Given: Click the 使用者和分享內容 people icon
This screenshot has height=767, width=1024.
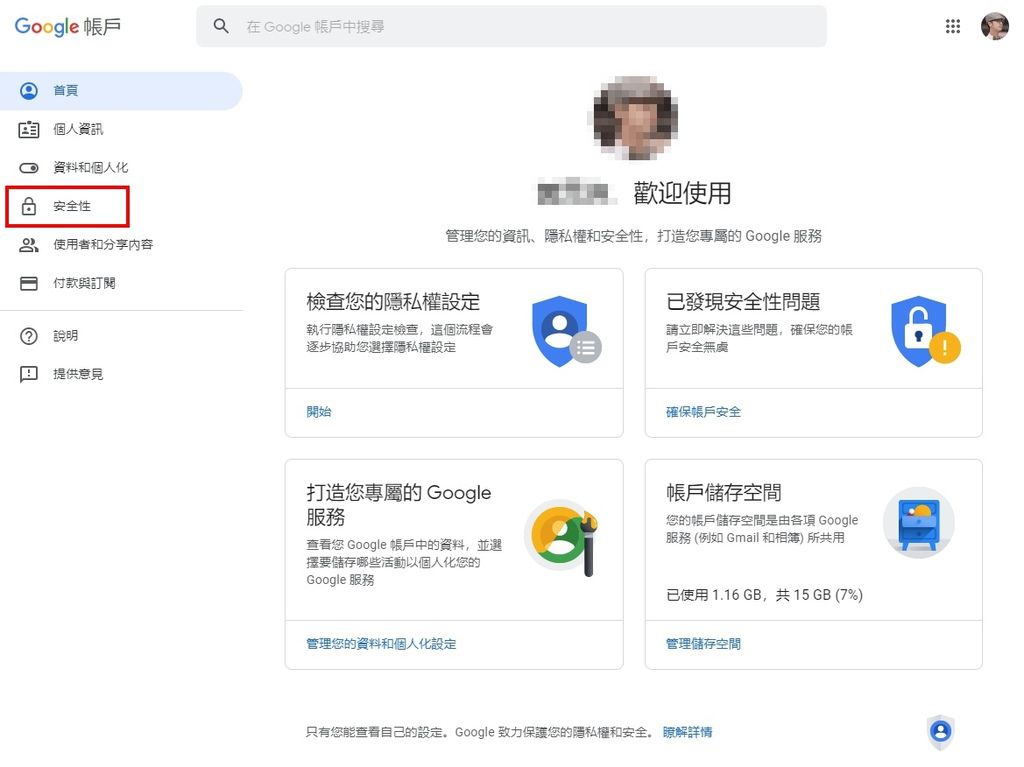Looking at the screenshot, I should tap(29, 245).
